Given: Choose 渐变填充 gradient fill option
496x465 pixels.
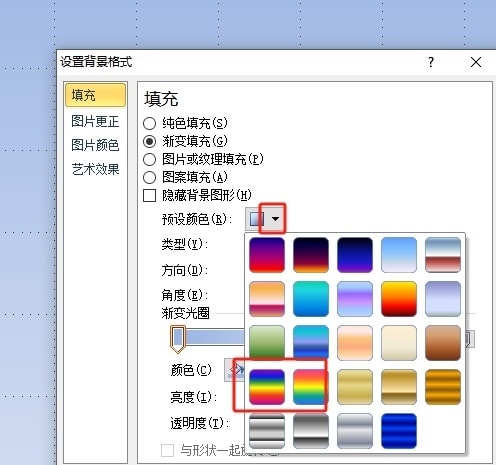Looking at the screenshot, I should (149, 141).
